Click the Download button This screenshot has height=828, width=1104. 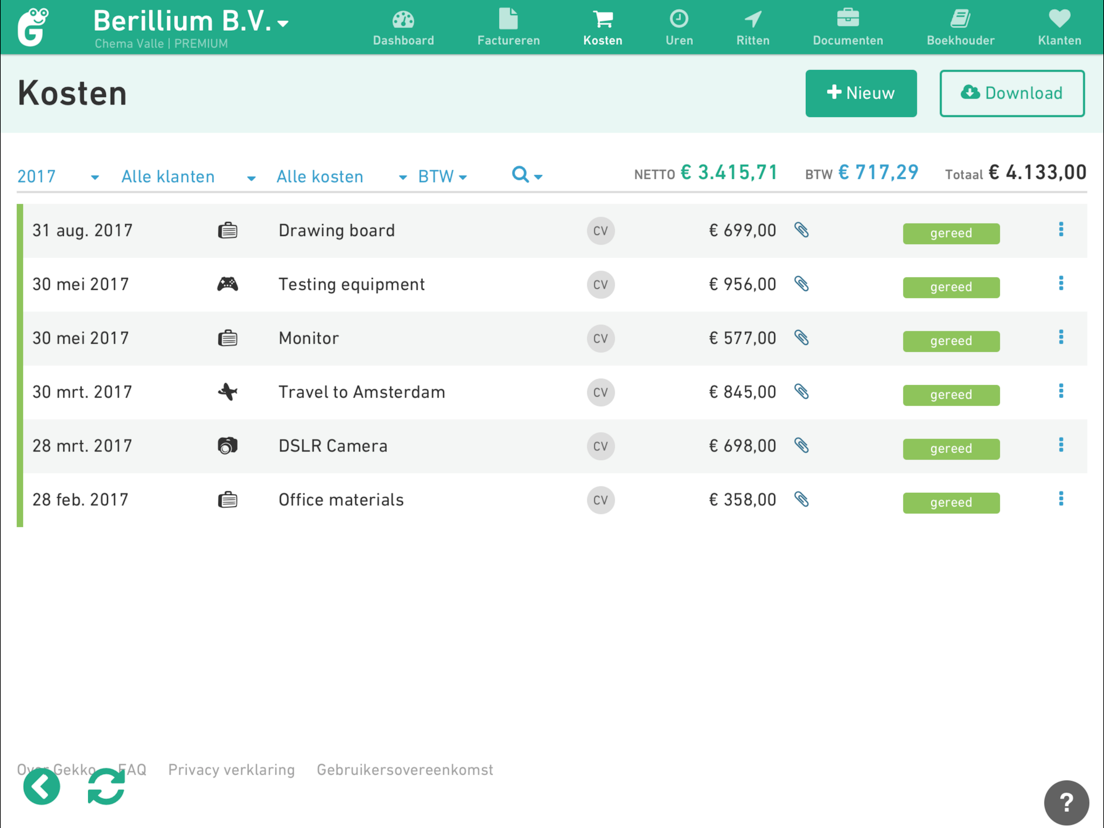(x=1012, y=93)
